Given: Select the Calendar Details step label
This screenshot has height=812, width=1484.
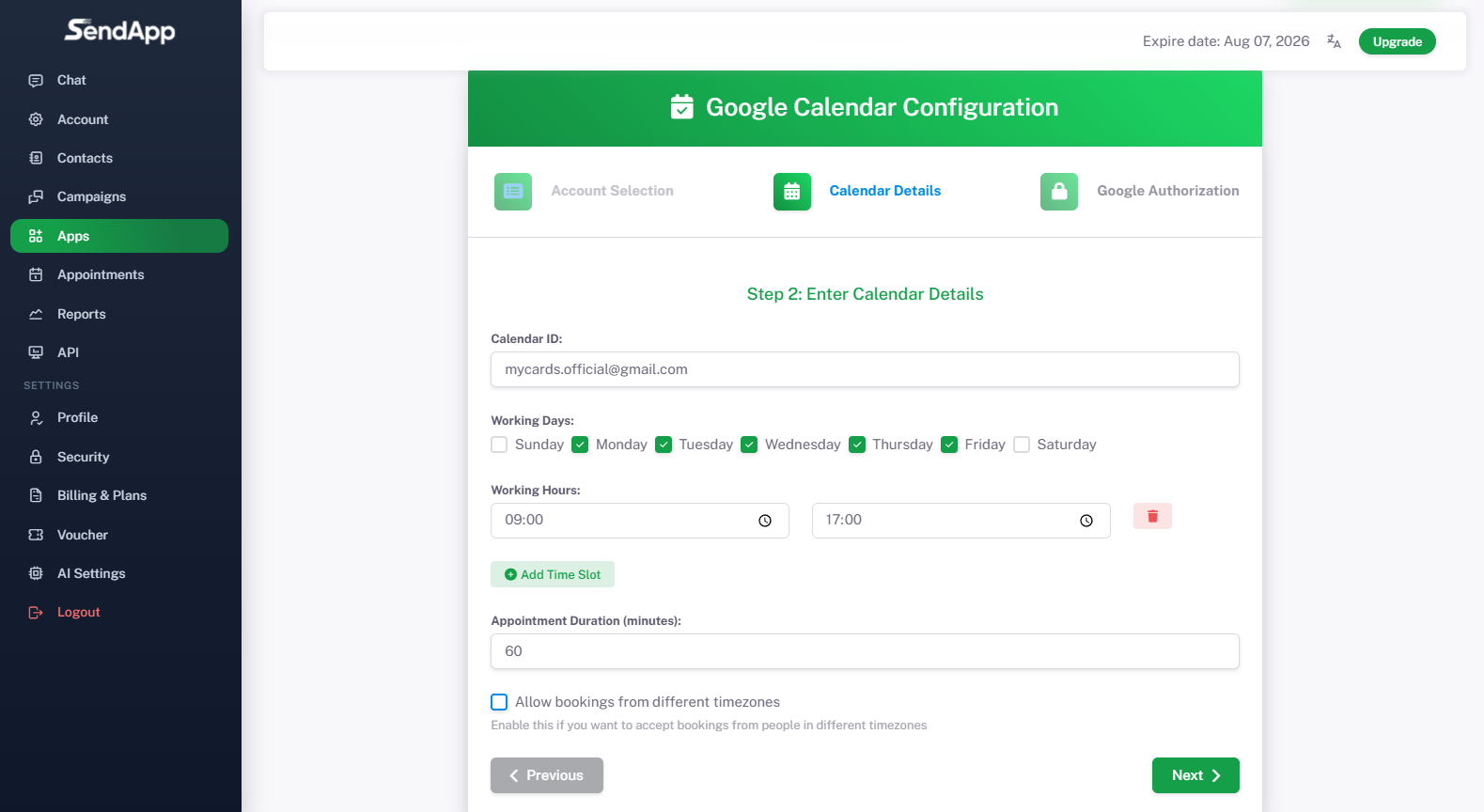Looking at the screenshot, I should point(885,191).
